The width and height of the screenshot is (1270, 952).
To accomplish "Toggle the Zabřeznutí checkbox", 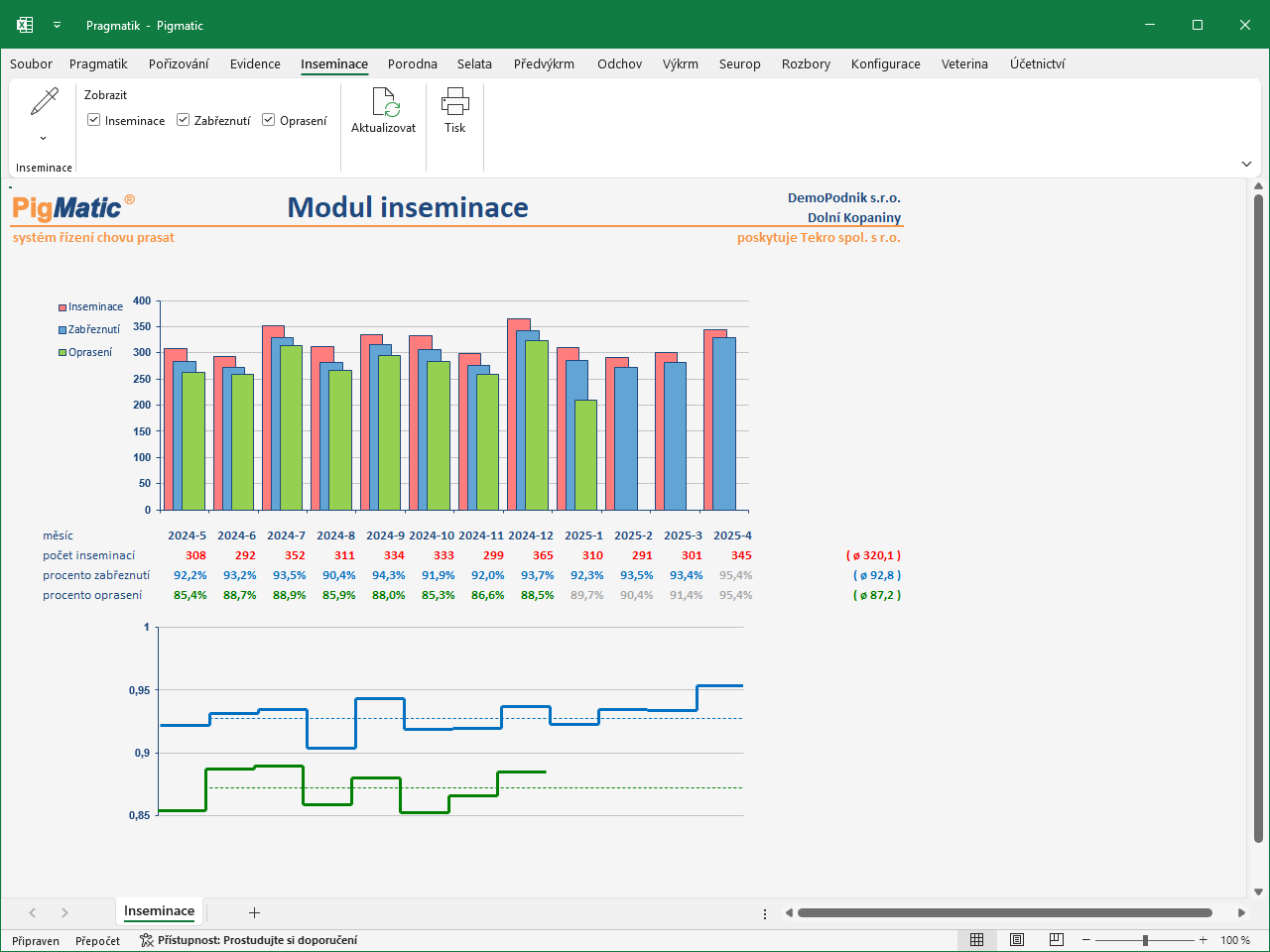I will (184, 120).
